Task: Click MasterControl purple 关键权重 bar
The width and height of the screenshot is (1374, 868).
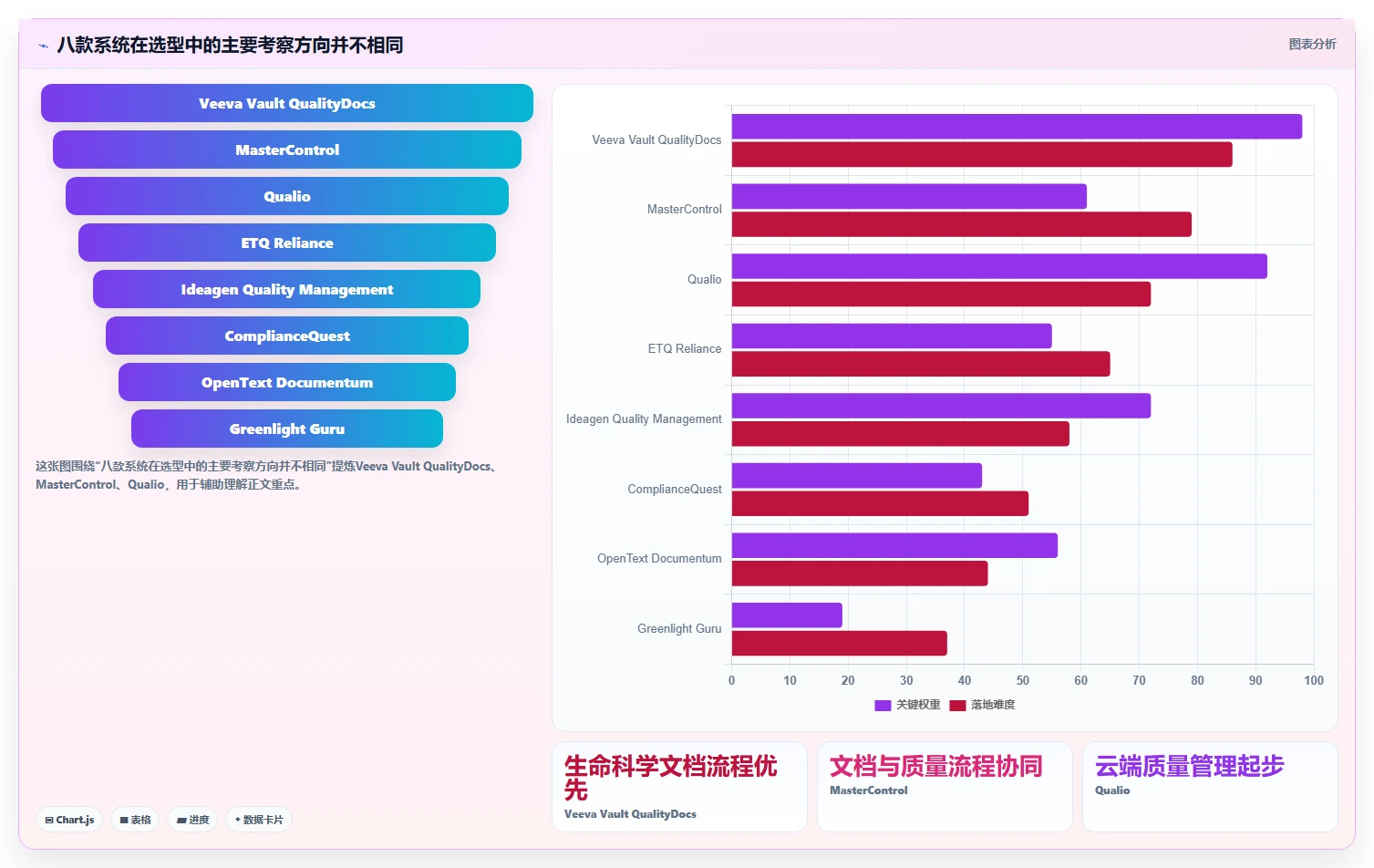Action: pyautogui.click(x=909, y=196)
